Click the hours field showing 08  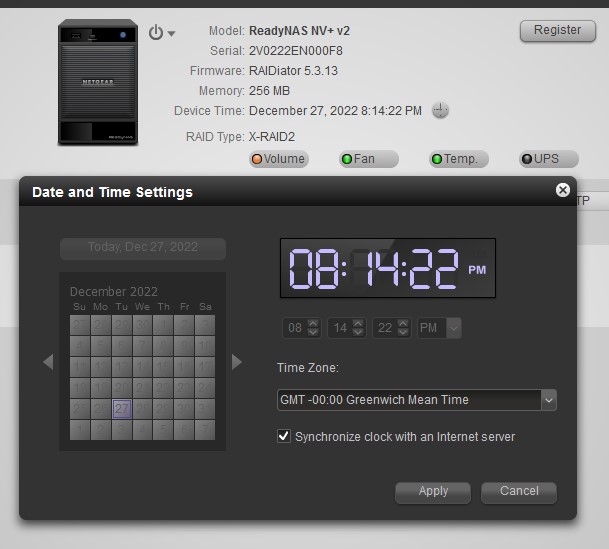(x=295, y=328)
